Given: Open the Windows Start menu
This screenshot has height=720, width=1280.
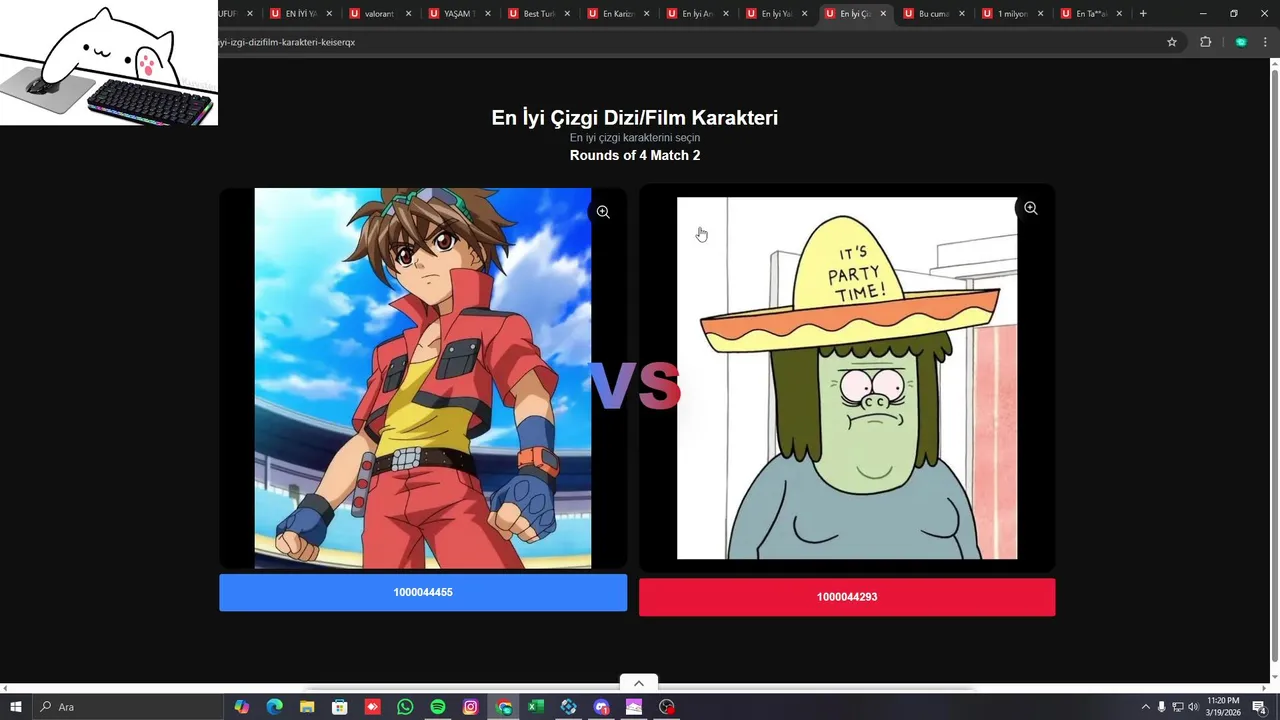Looking at the screenshot, I should 15,707.
